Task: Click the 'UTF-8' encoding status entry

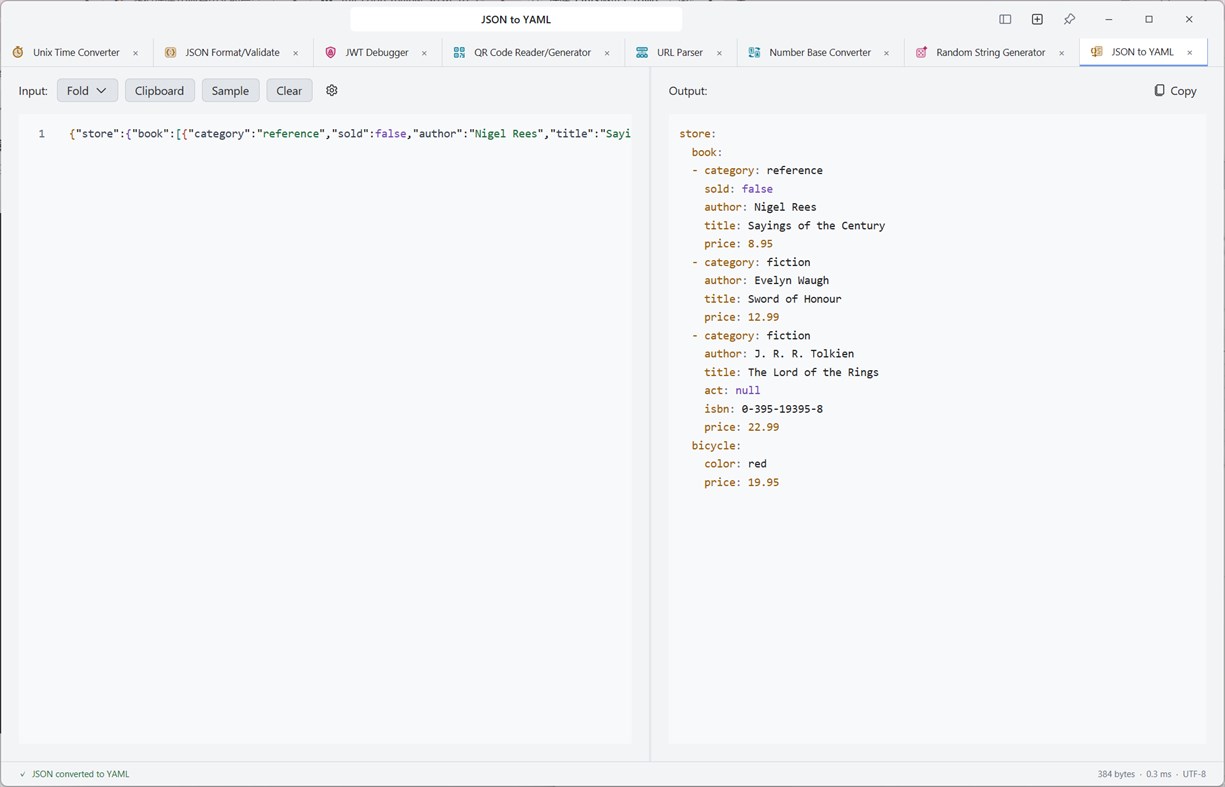Action: tap(1194, 774)
